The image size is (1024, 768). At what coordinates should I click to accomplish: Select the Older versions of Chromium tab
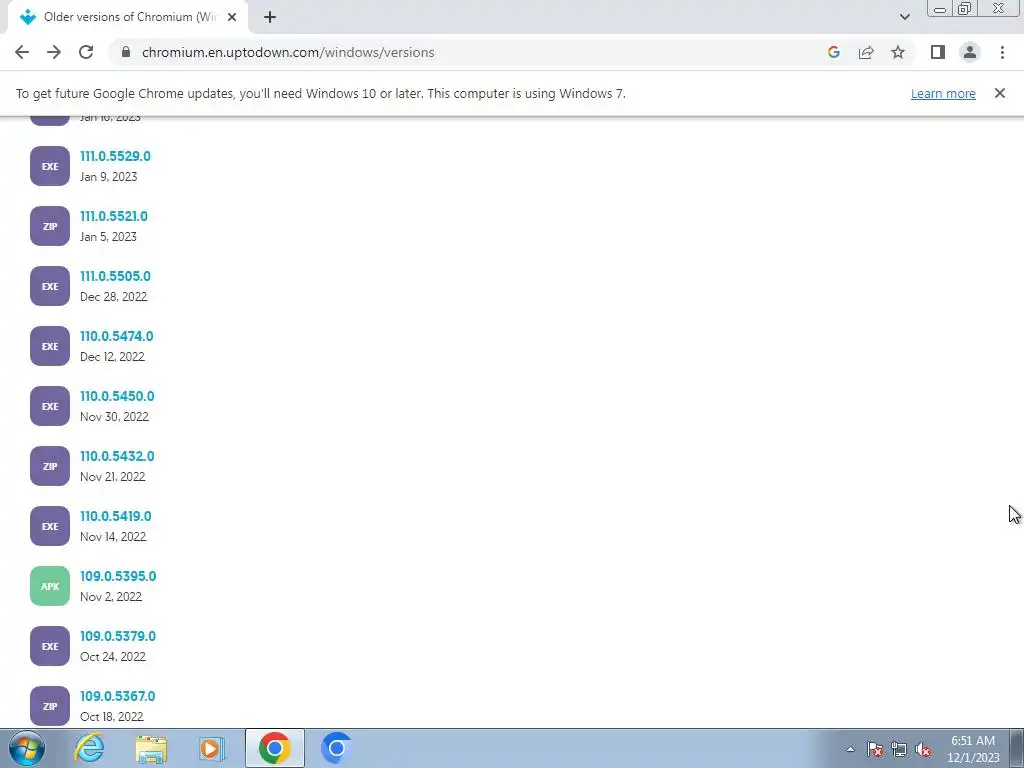click(x=128, y=17)
